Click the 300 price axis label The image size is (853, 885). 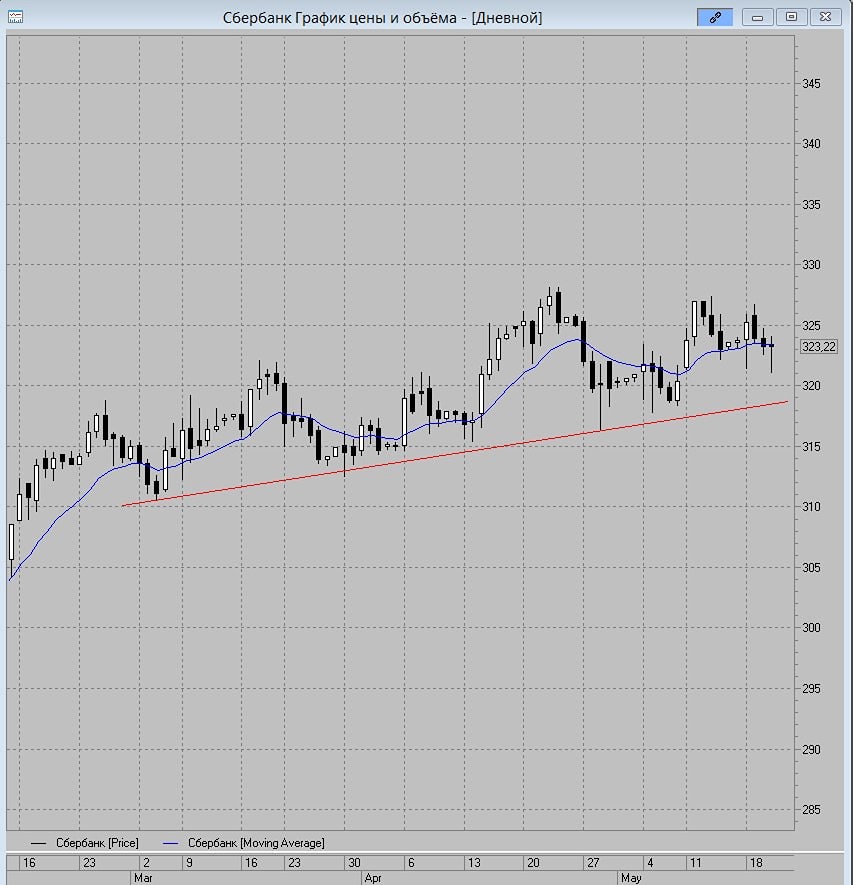[811, 628]
